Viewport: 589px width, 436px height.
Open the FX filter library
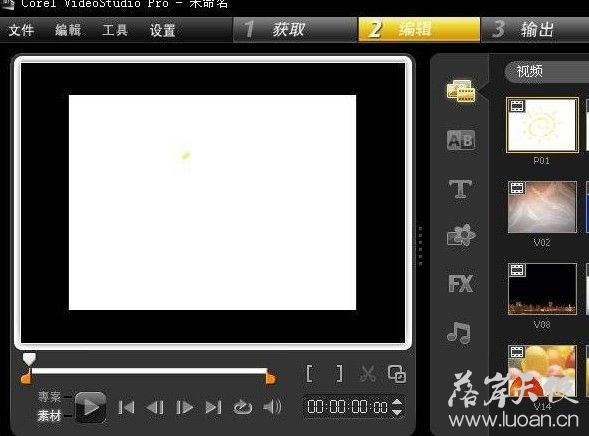461,284
